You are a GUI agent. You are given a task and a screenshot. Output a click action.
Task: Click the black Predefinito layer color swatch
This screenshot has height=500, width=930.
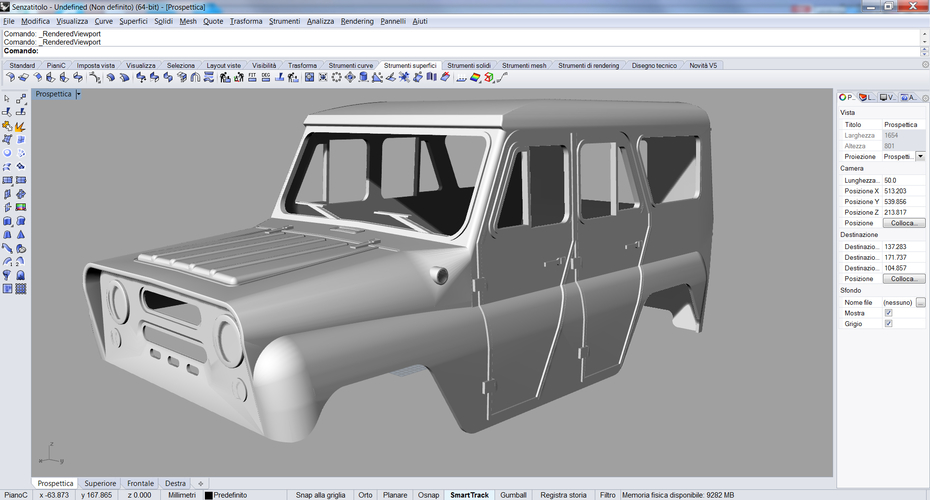tap(208, 495)
